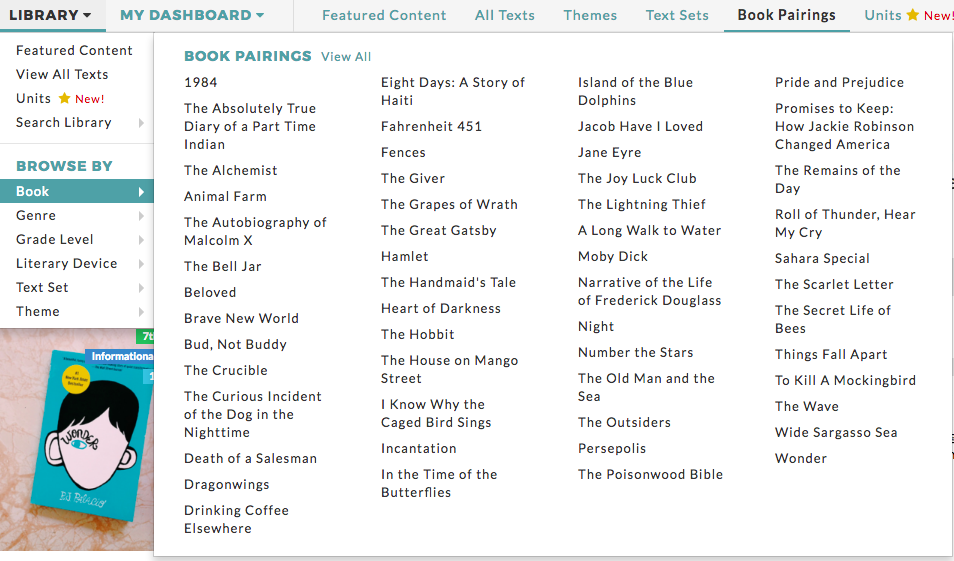954x561 pixels.
Task: Open the Brave New World pairing
Action: tap(242, 318)
